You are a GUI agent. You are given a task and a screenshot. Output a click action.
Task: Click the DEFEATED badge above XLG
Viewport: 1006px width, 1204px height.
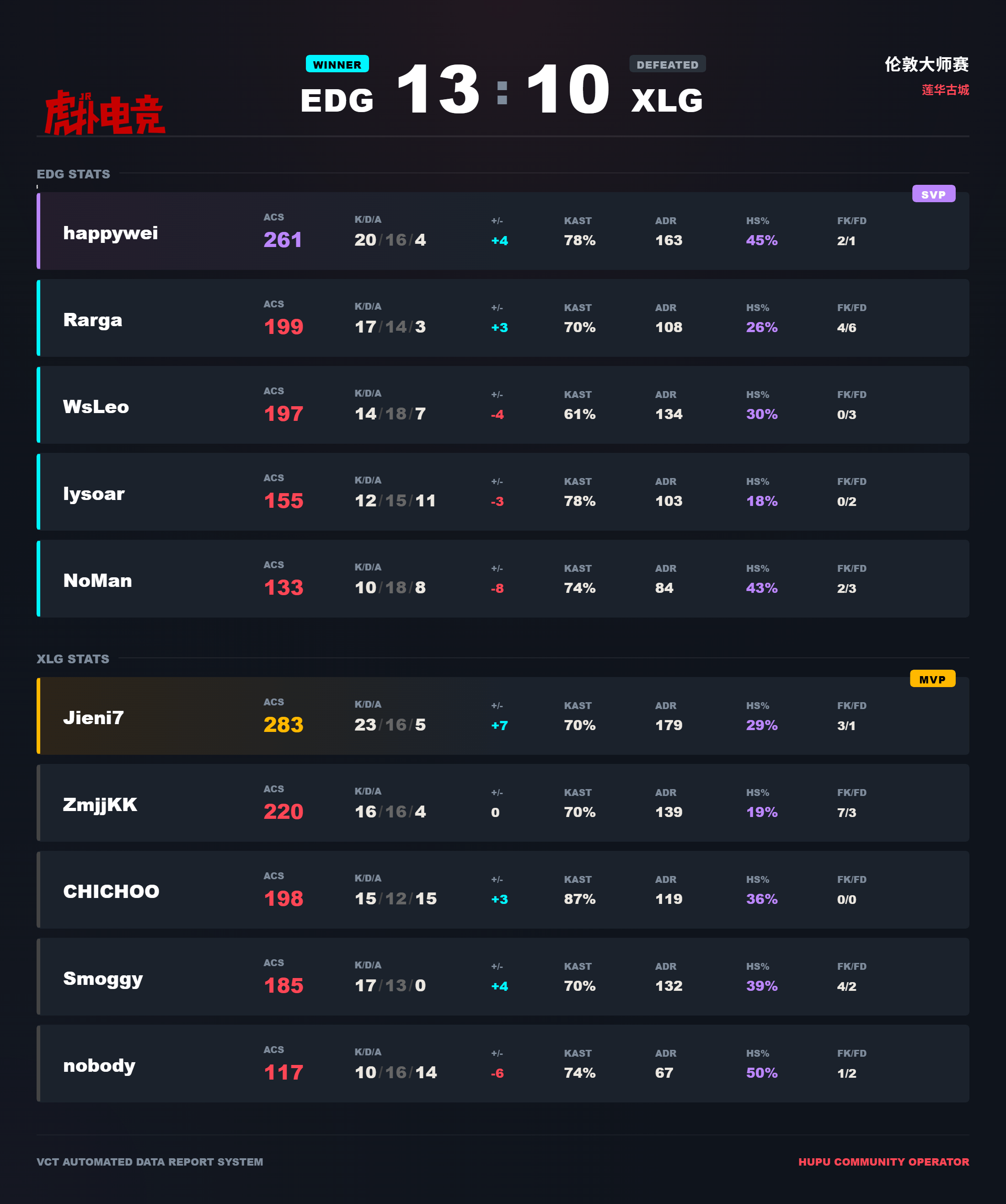pos(667,64)
